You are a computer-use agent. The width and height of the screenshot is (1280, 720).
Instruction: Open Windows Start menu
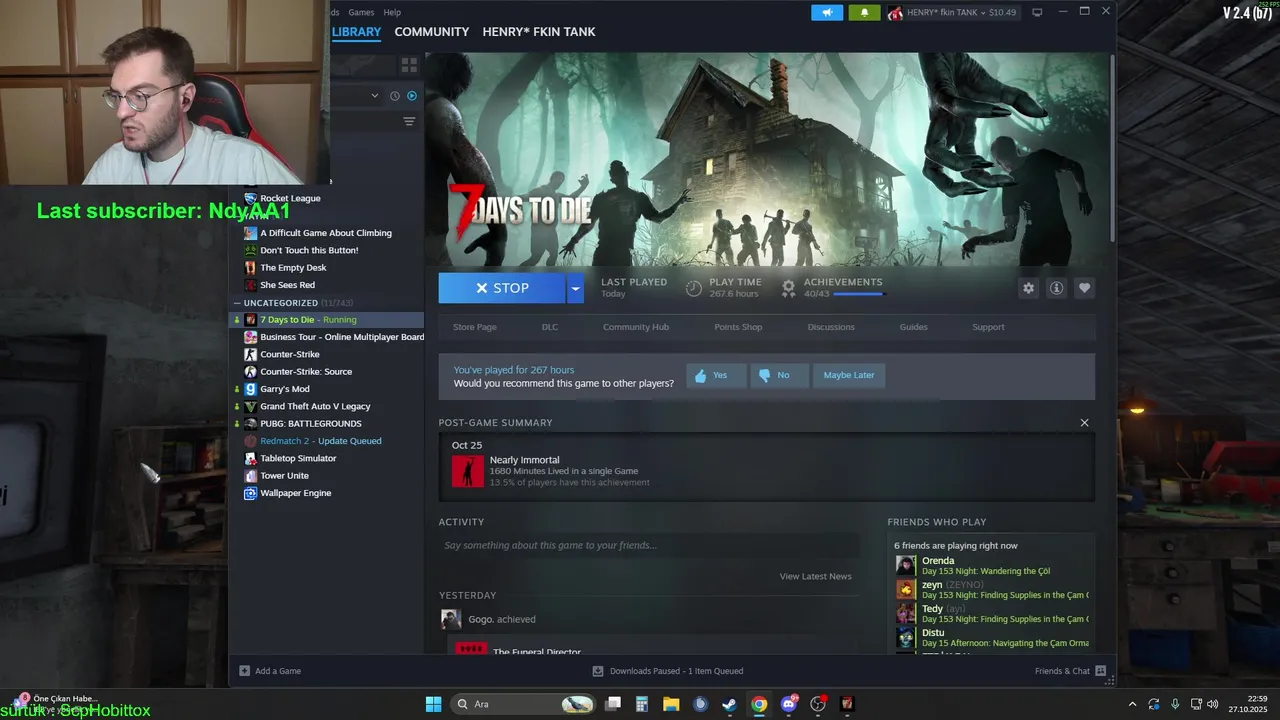pos(433,704)
